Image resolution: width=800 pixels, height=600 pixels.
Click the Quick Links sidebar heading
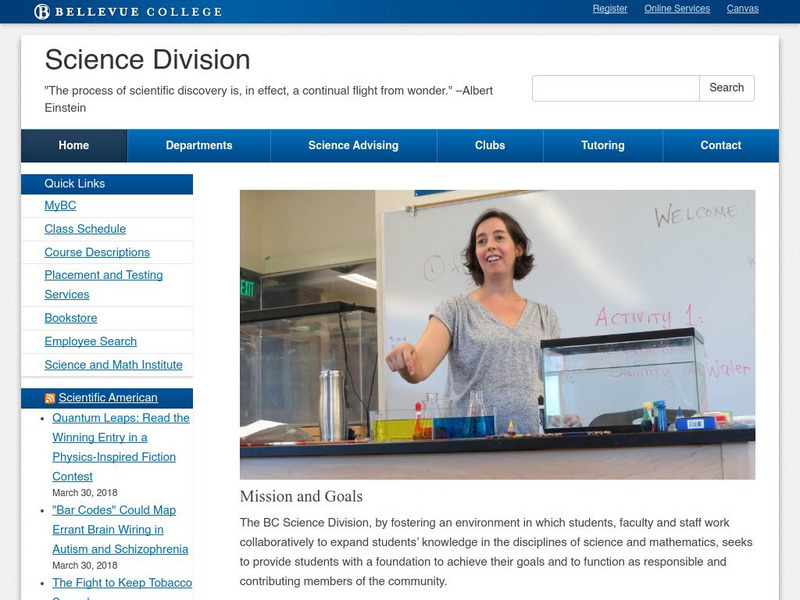point(107,184)
